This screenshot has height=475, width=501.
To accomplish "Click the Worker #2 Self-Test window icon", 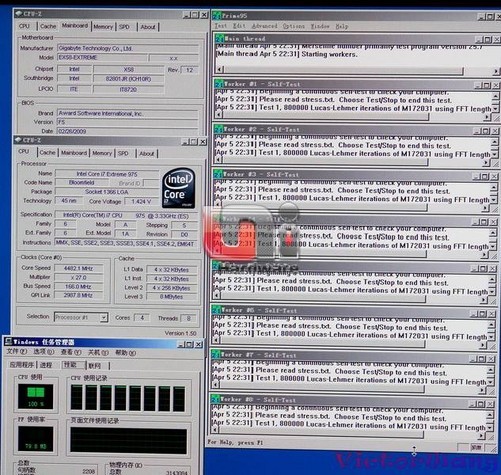I will [x=219, y=129].
